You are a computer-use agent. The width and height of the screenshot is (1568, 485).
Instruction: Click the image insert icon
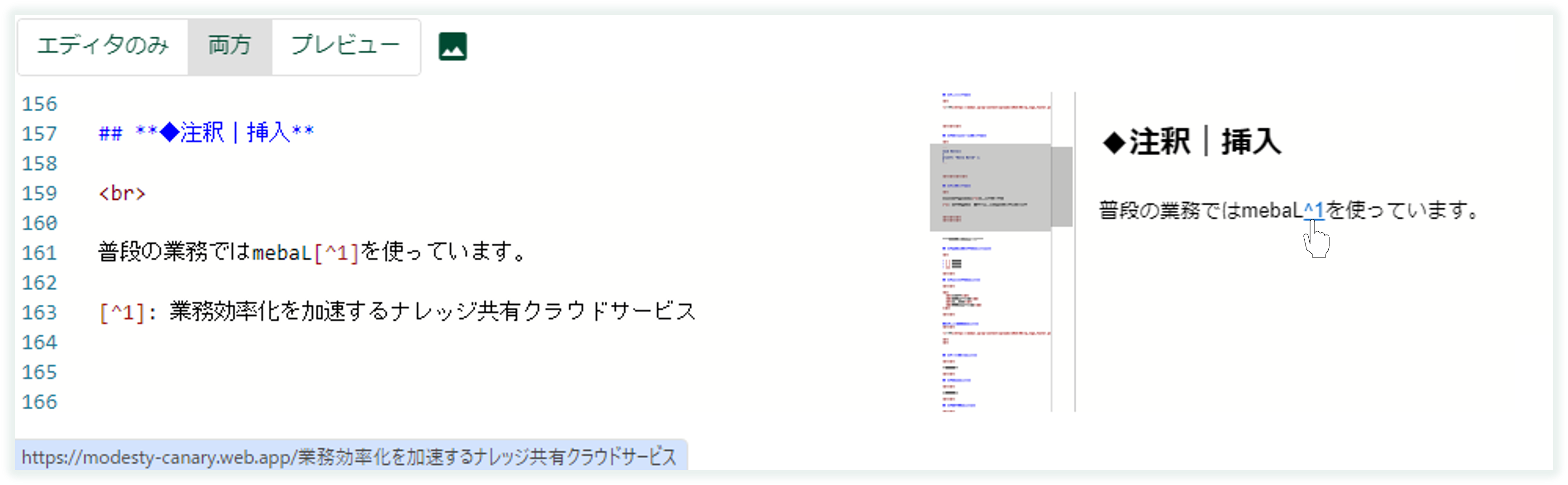click(x=453, y=47)
